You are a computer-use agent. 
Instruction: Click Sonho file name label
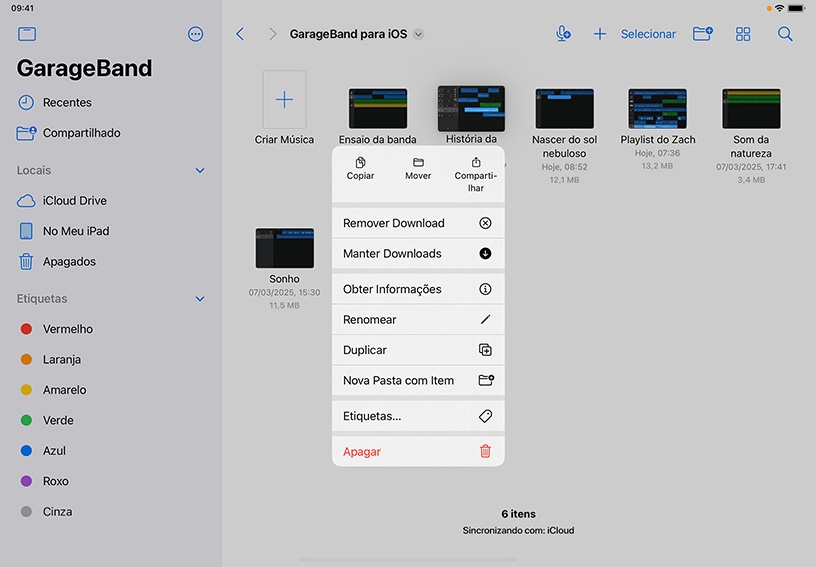284,279
